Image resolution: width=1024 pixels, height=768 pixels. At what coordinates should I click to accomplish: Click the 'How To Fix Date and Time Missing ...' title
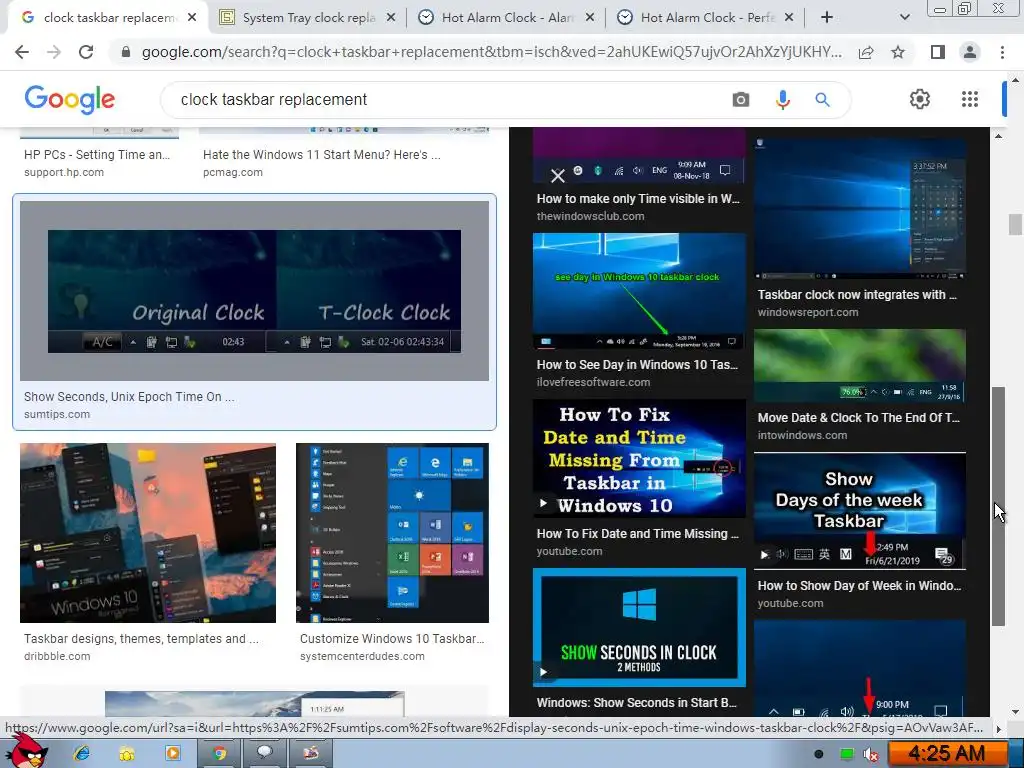[637, 534]
